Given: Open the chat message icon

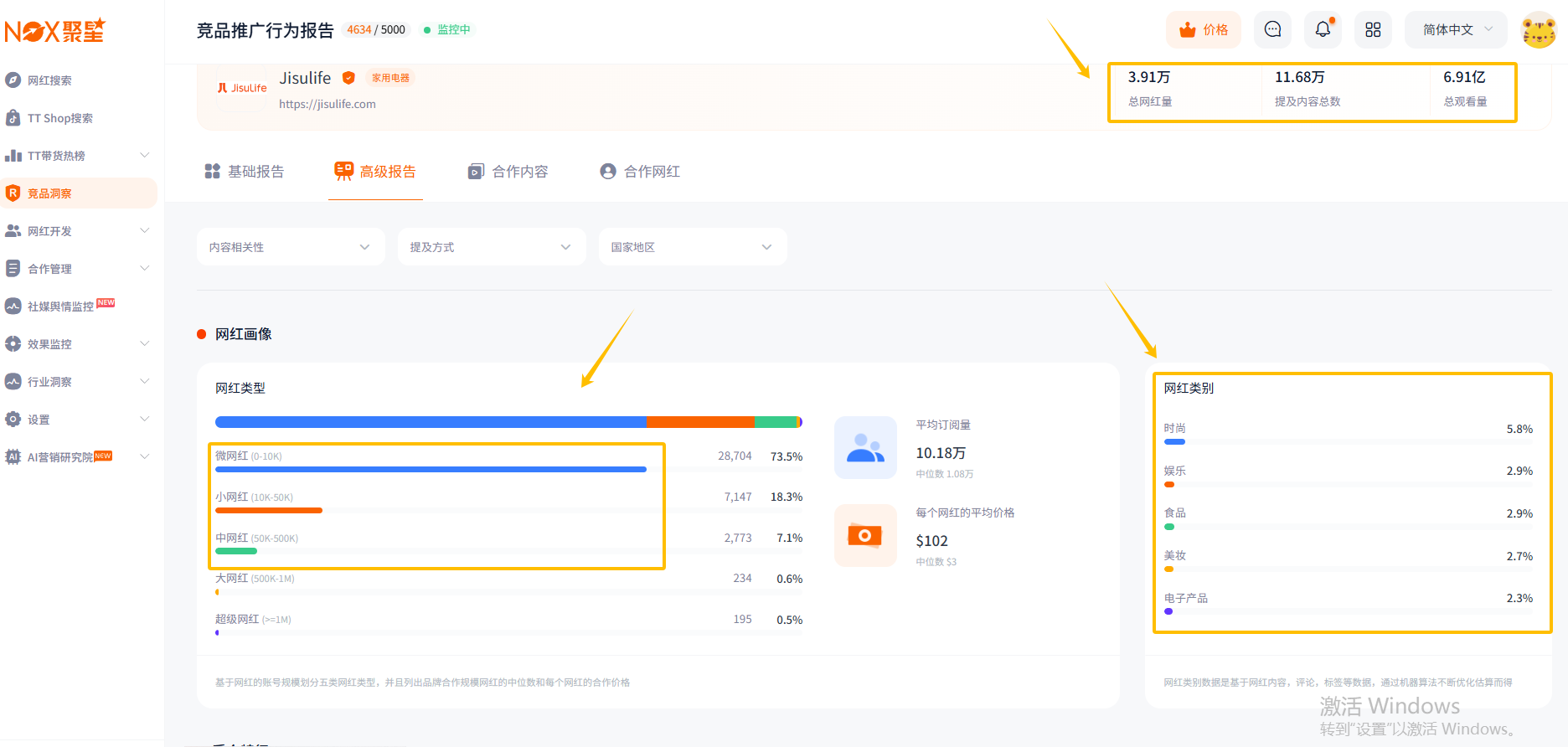Looking at the screenshot, I should point(1272,30).
